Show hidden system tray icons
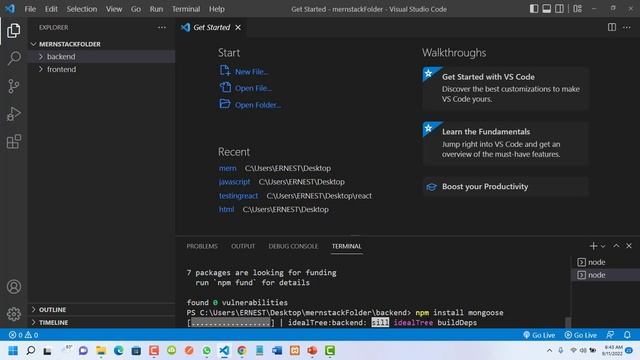 (x=549, y=351)
